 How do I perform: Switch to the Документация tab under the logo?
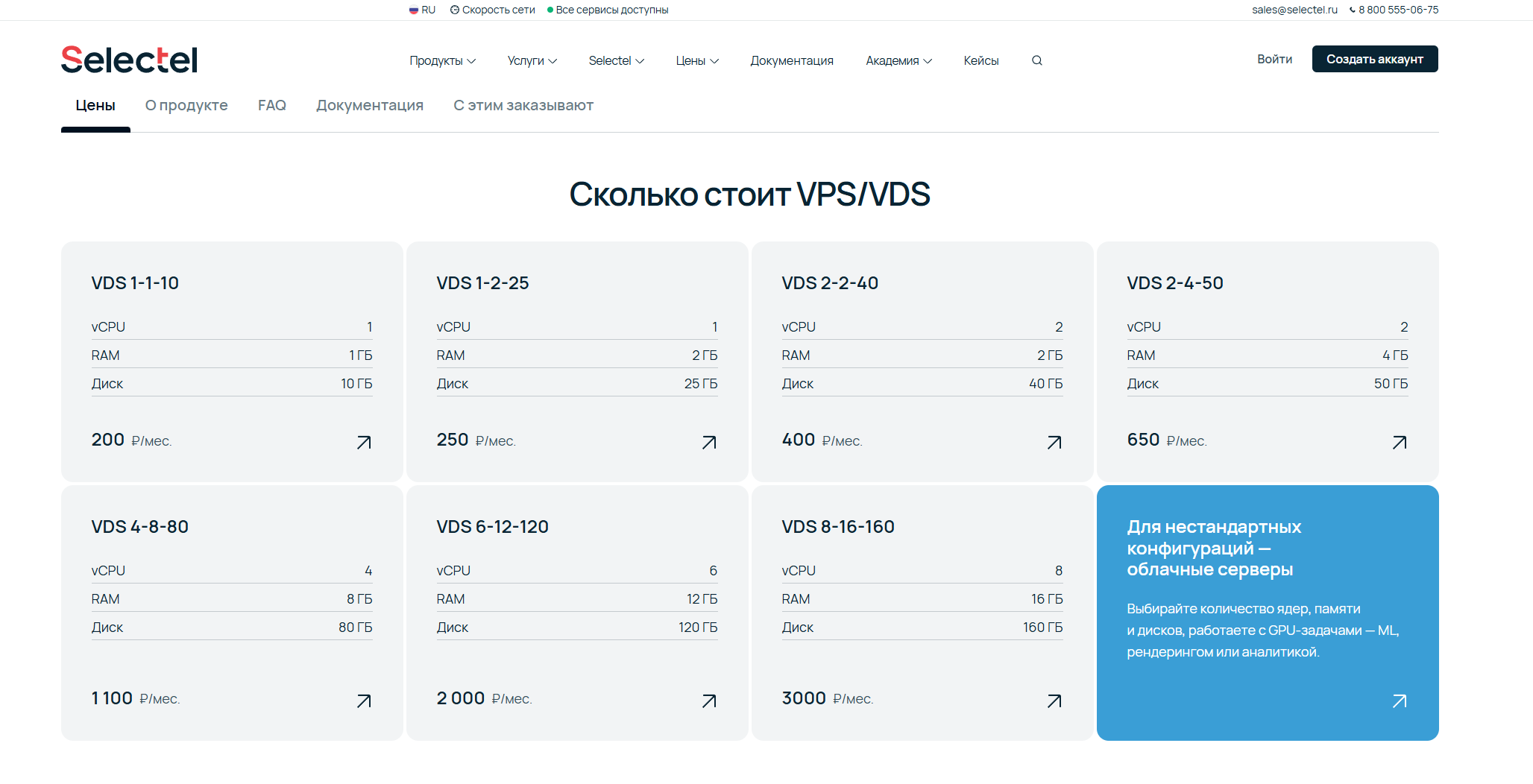(x=370, y=105)
